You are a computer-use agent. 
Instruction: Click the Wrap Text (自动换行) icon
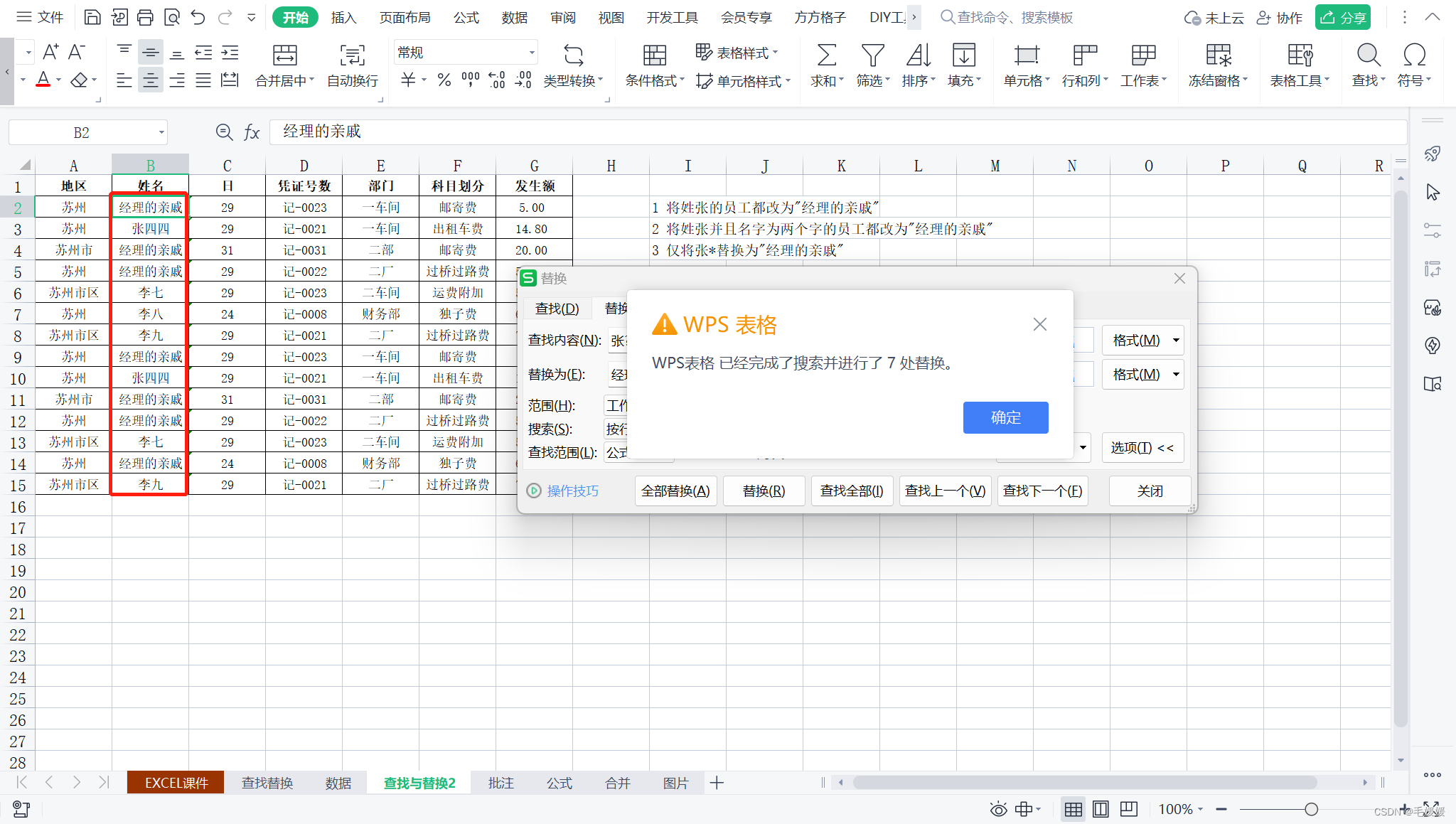pos(352,55)
